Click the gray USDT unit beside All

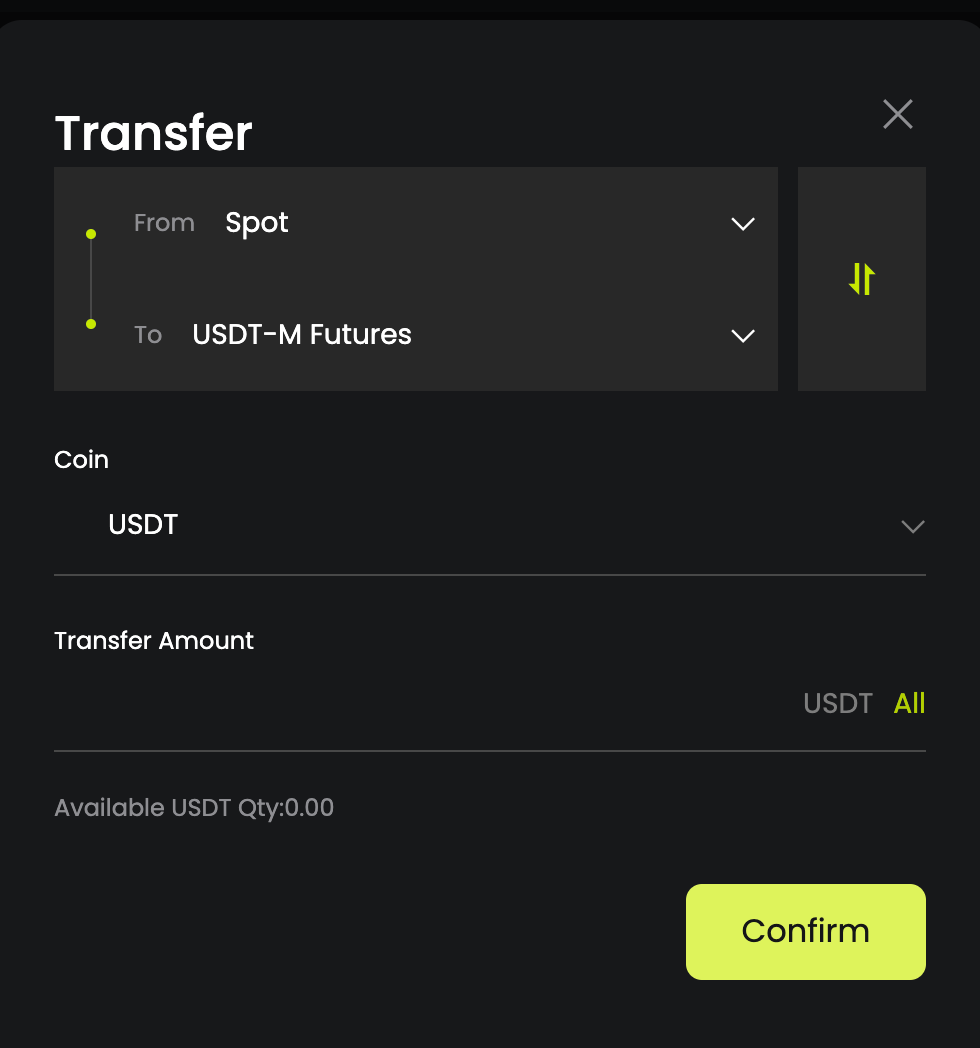click(x=838, y=704)
